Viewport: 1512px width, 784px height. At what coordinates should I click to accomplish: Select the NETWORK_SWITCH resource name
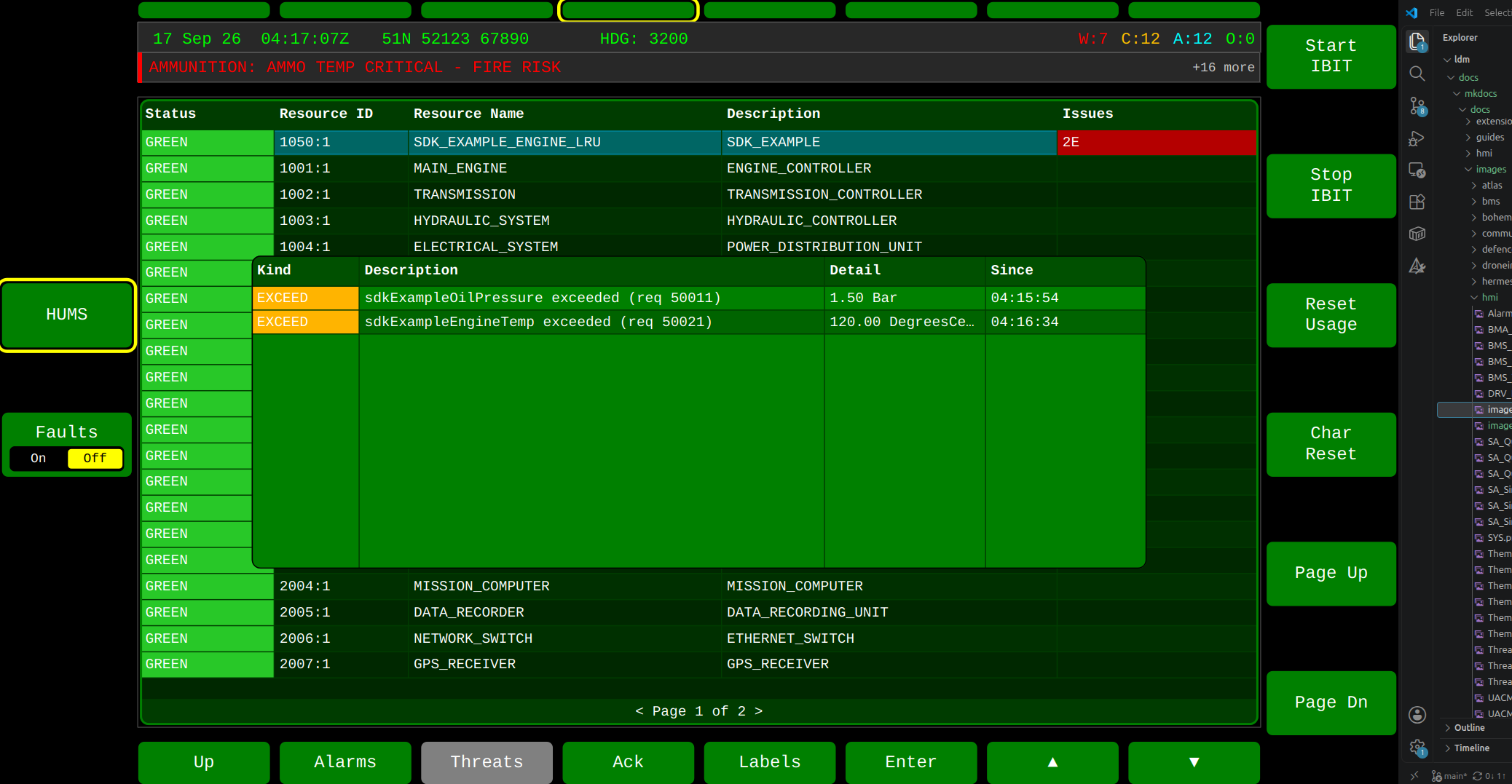point(473,638)
